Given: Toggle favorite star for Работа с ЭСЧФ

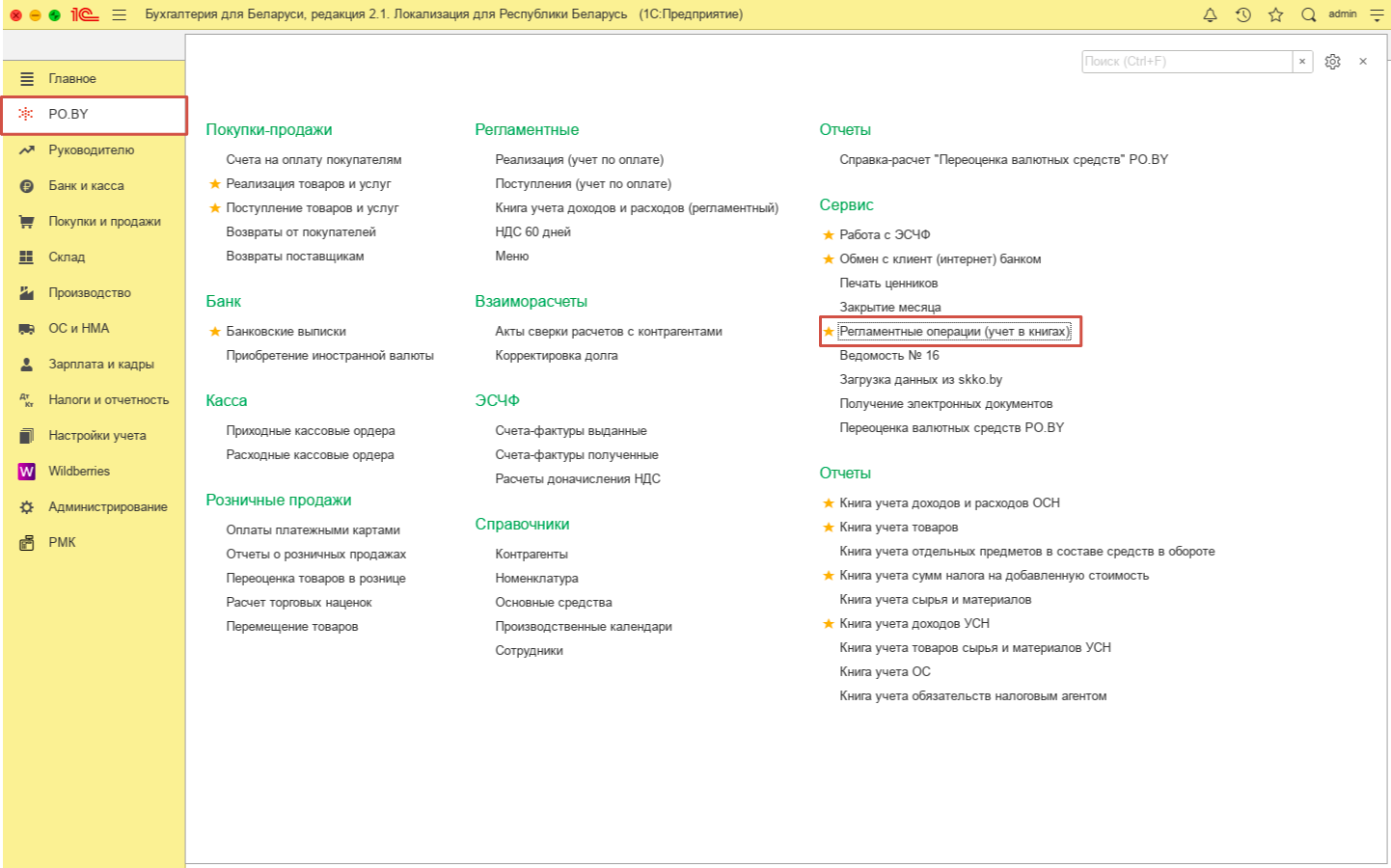Looking at the screenshot, I should click(828, 235).
